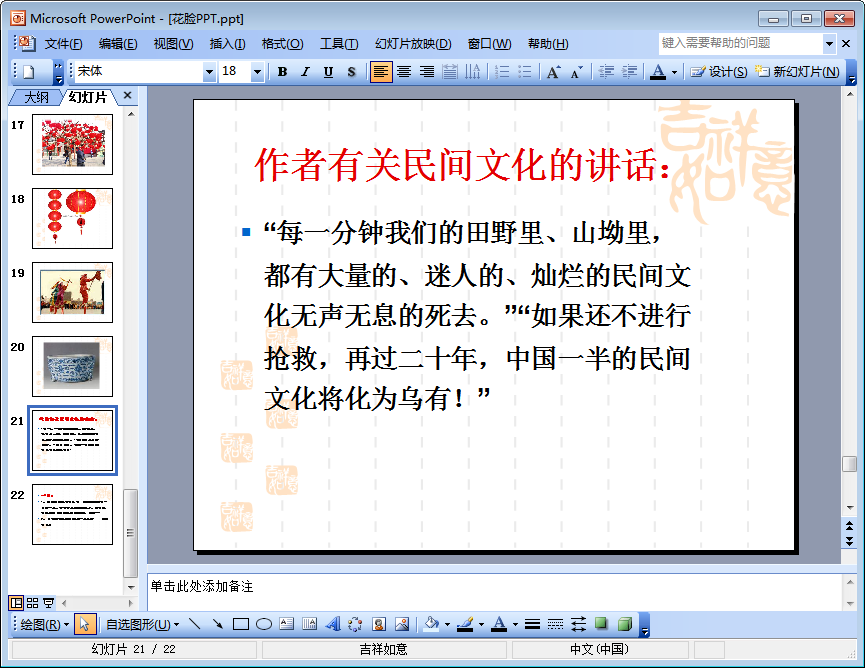Start the slide show from the current slide

pos(49,603)
